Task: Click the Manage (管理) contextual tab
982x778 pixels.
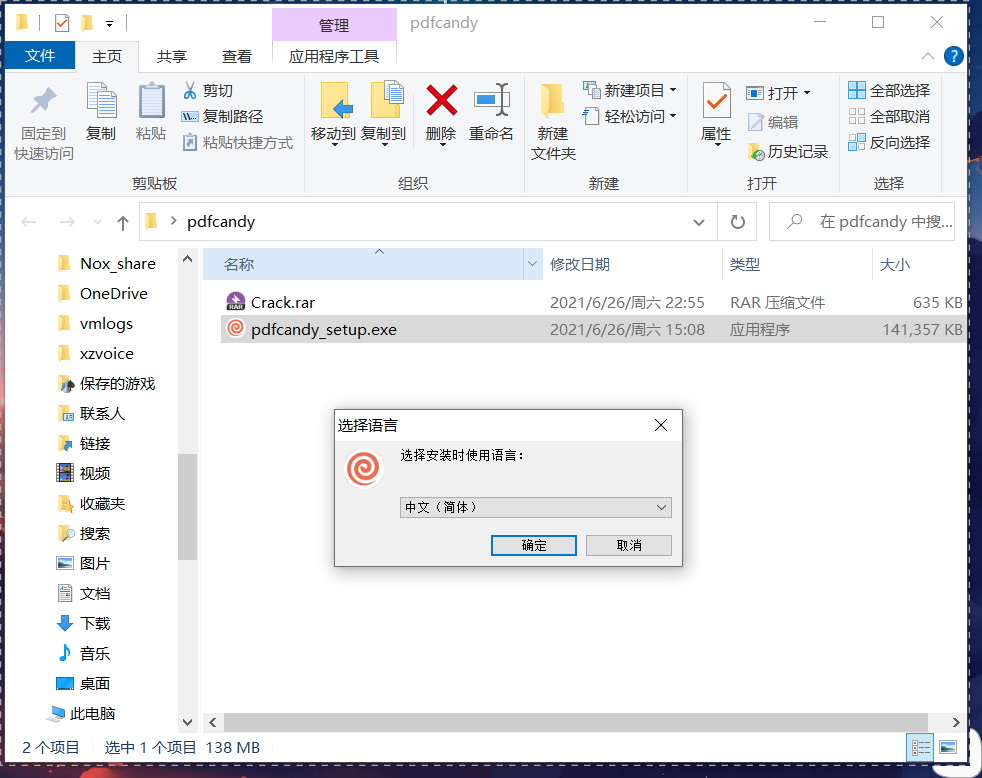Action: click(334, 25)
